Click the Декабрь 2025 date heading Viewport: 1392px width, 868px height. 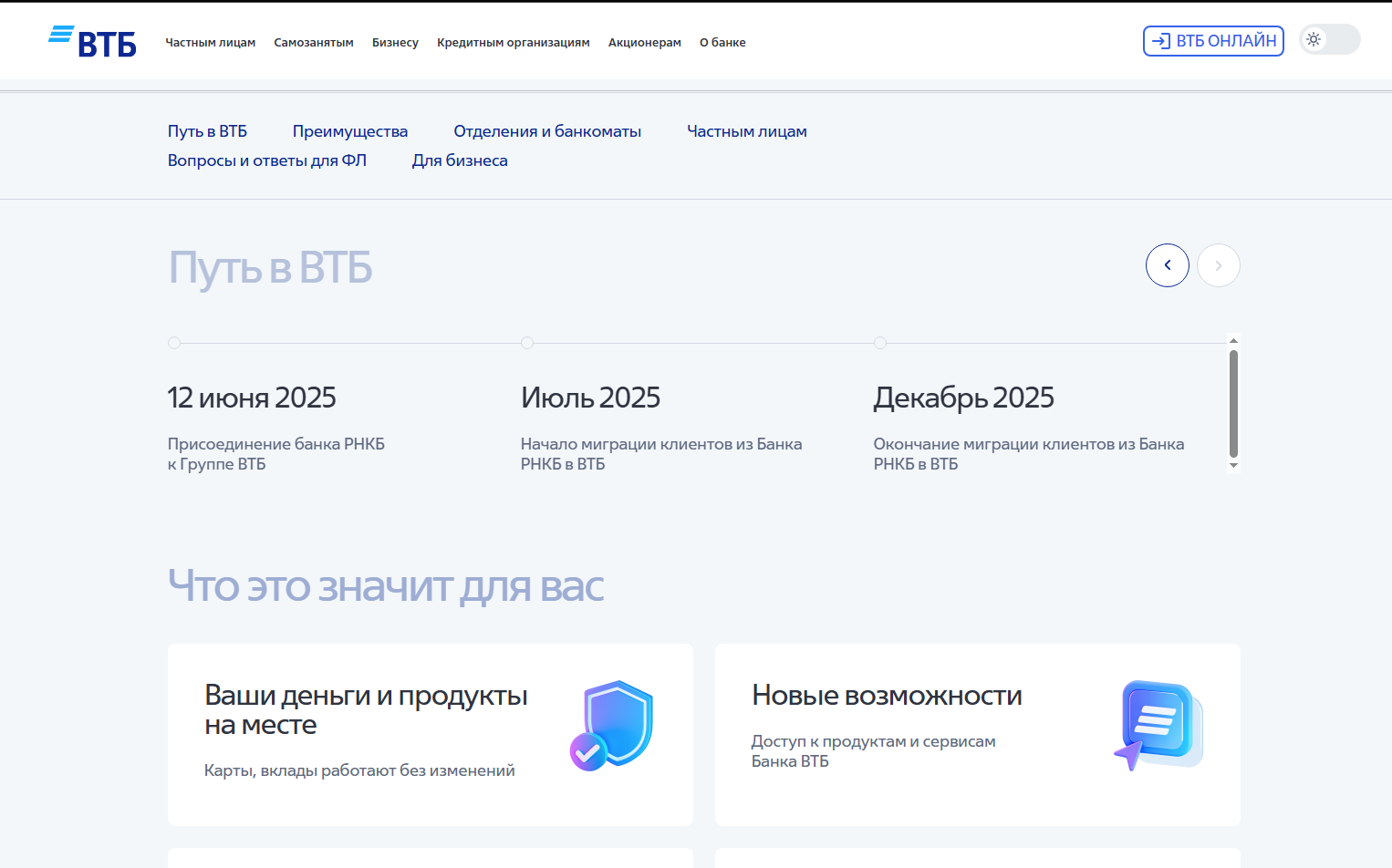pos(963,398)
